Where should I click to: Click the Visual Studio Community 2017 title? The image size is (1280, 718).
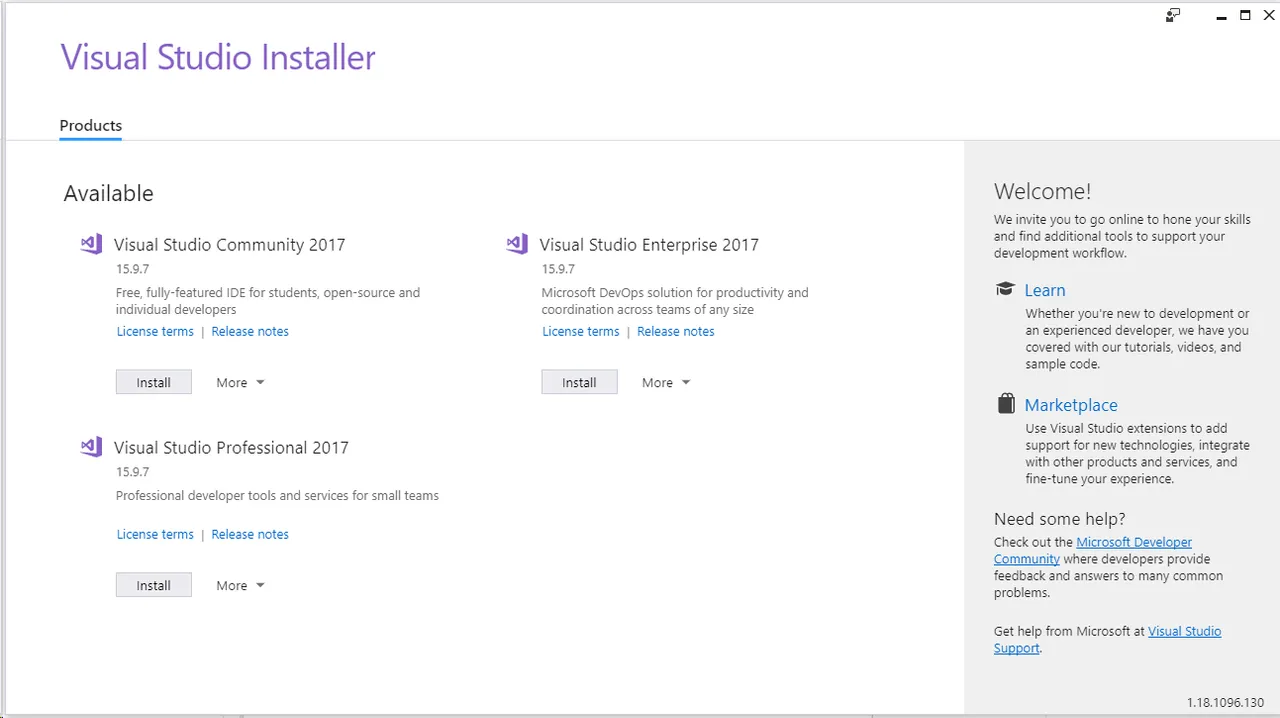(x=229, y=244)
